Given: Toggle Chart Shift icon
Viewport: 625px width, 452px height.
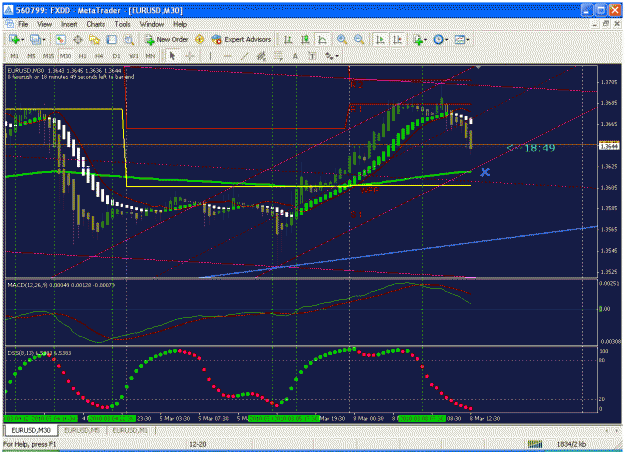Looking at the screenshot, I should pos(397,39).
